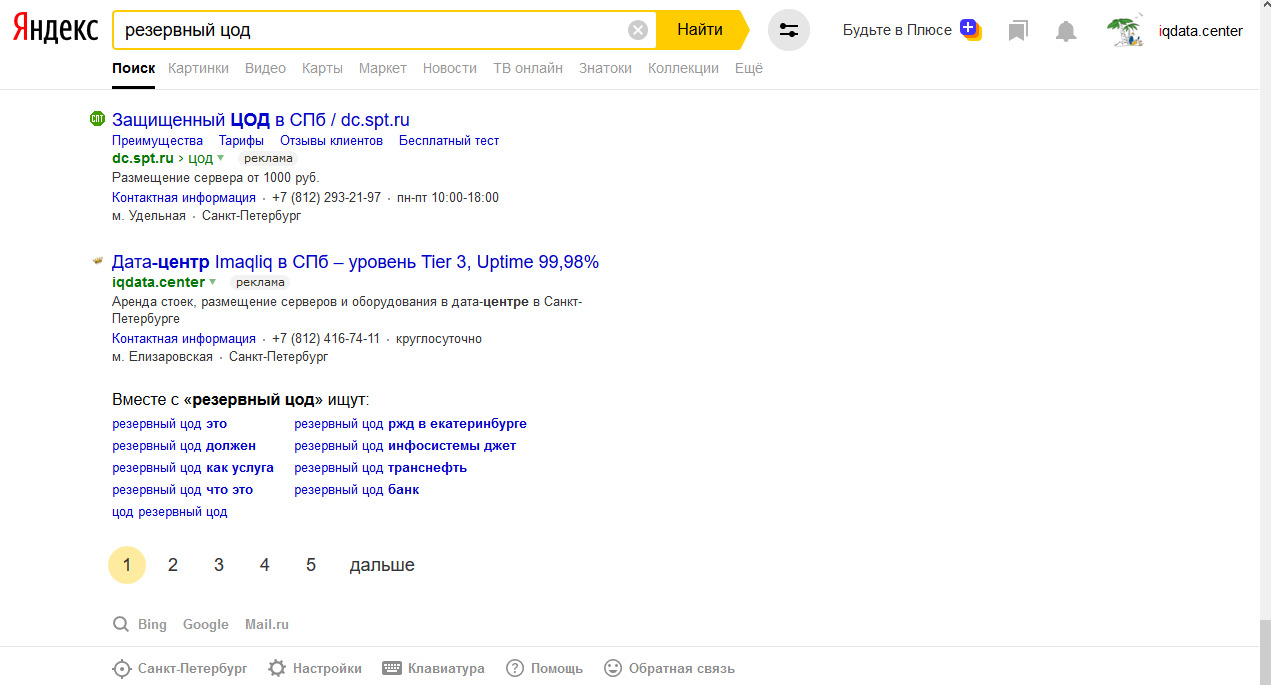The image size is (1271, 685).
Task: Switch to the Маркет tab
Action: (383, 68)
